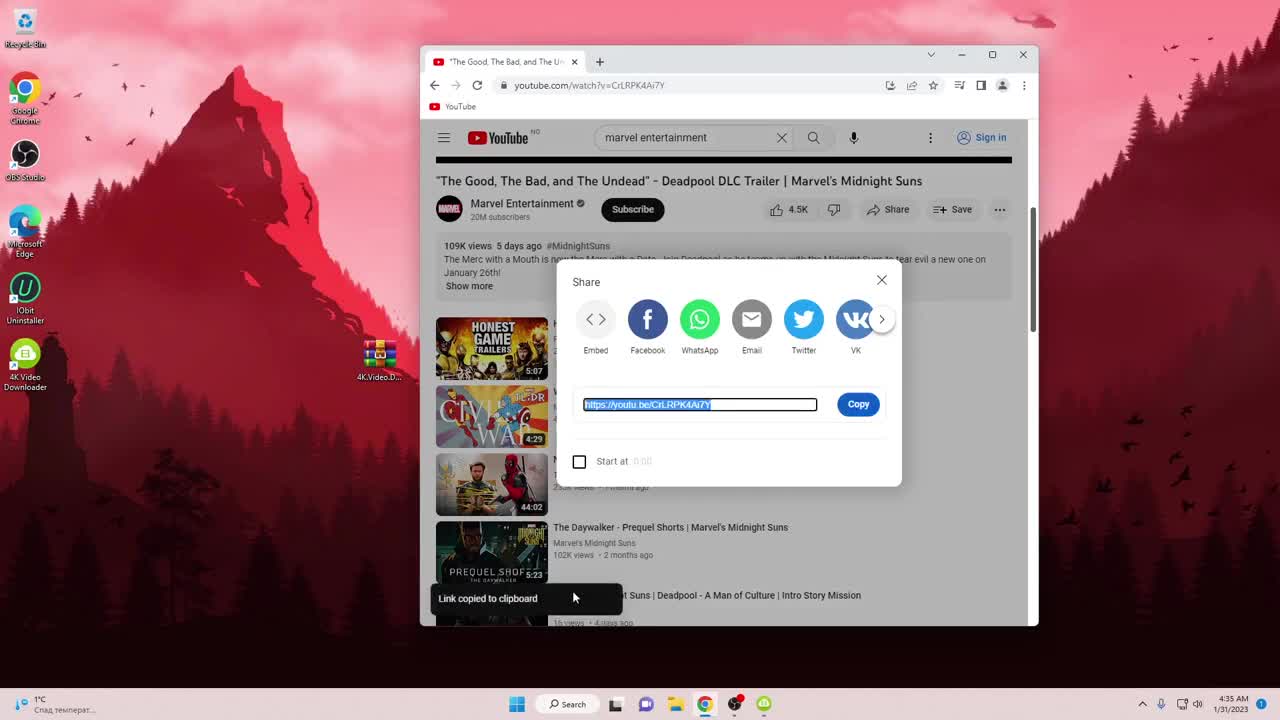Open Civil War 4:29 video thumbnail
This screenshot has height=720, width=1280.
point(492,416)
